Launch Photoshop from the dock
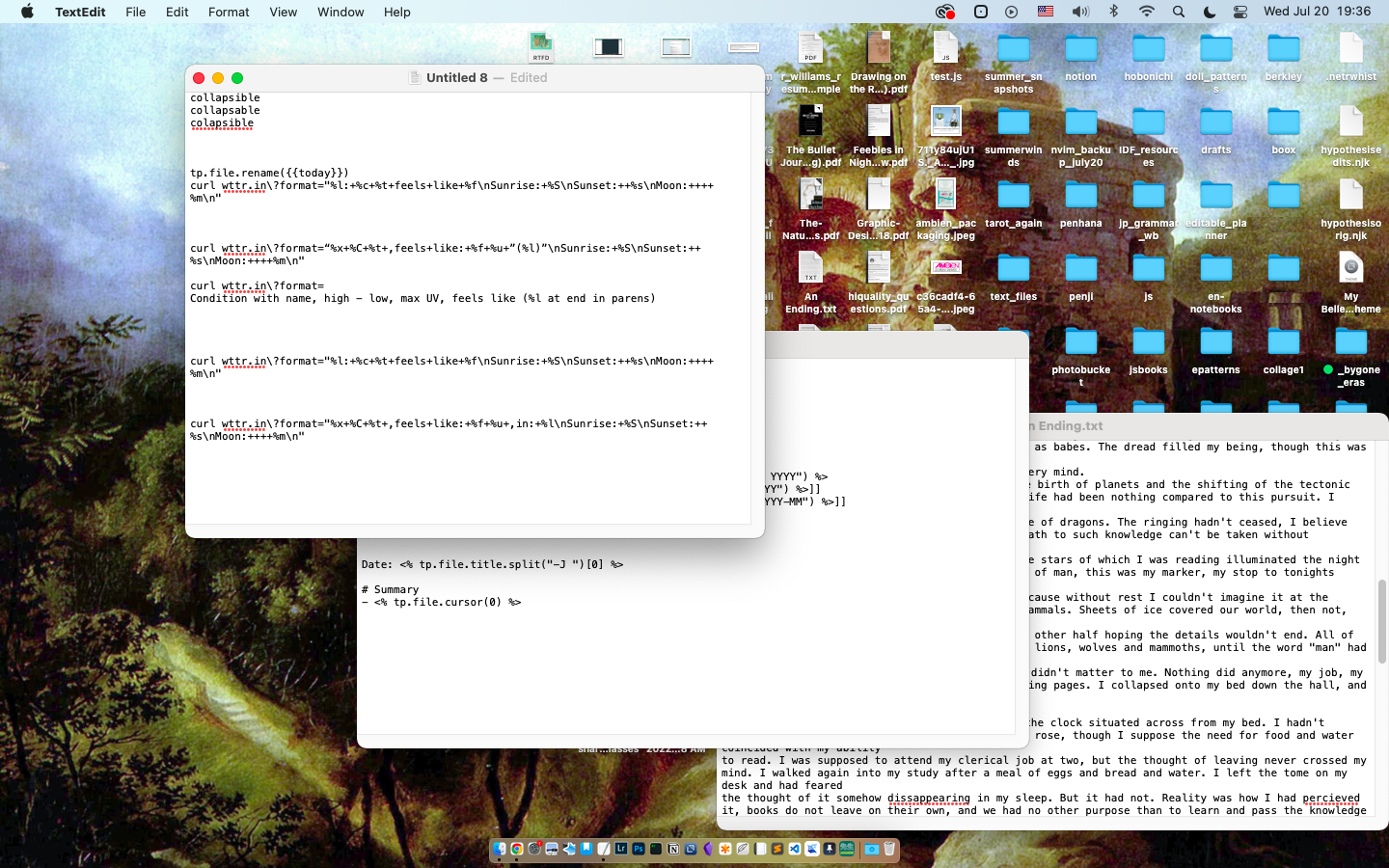The height and width of the screenshot is (868, 1389). point(638,849)
